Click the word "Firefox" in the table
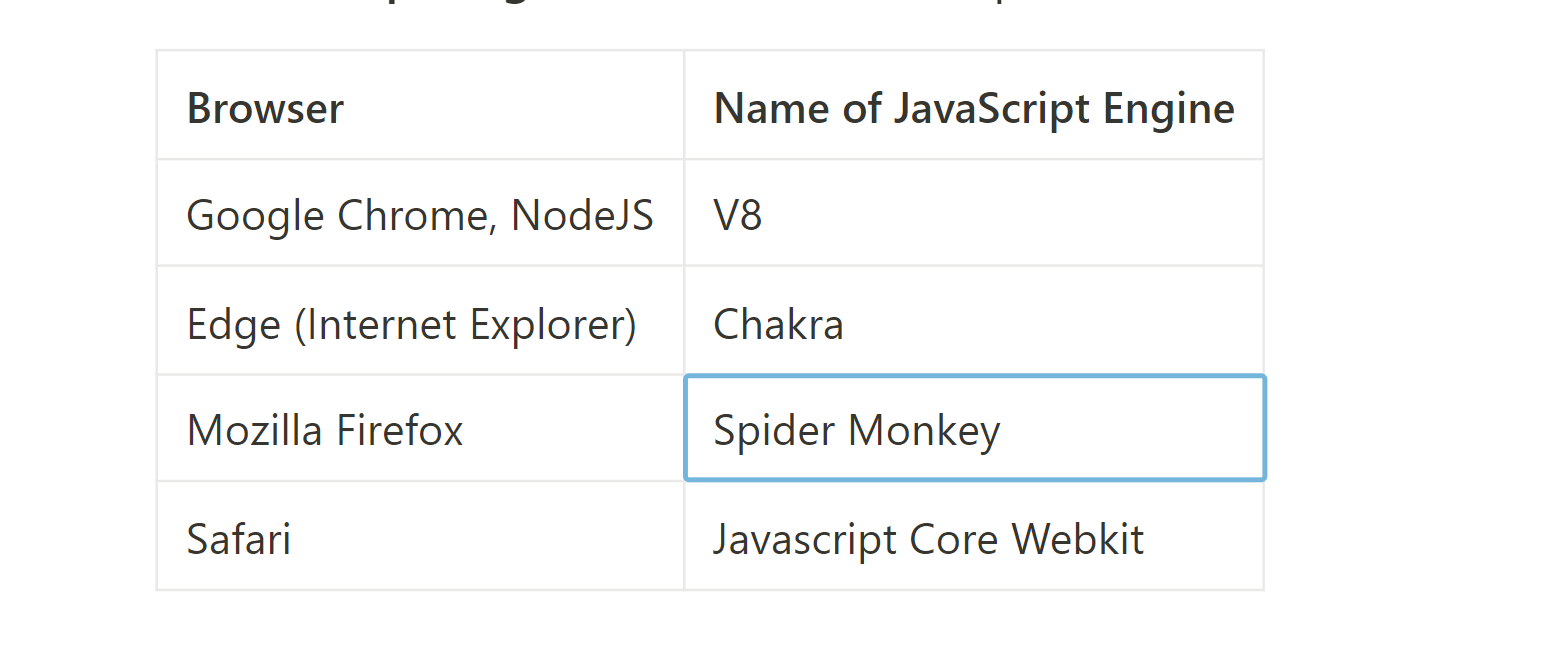 [399, 431]
